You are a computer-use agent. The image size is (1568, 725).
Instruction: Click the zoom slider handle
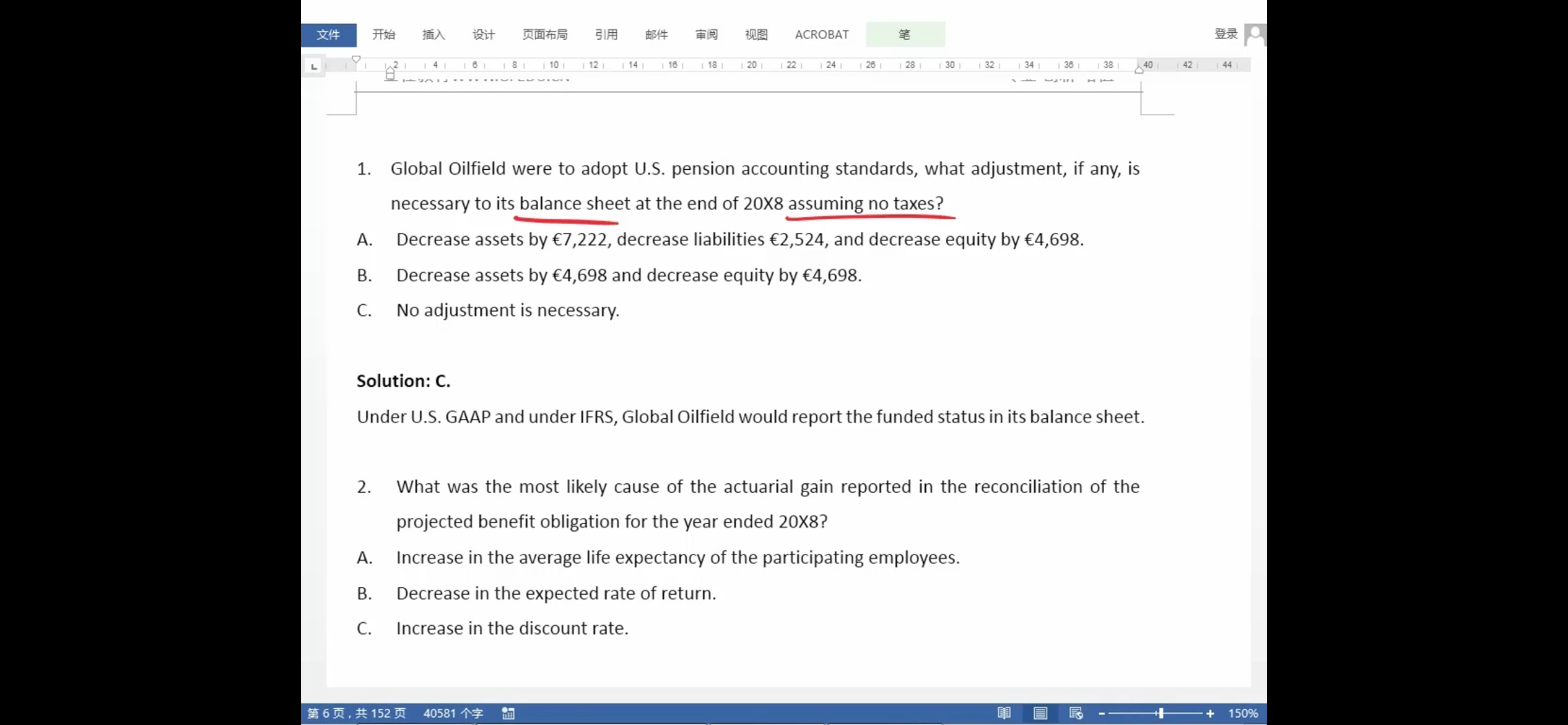coord(1161,714)
